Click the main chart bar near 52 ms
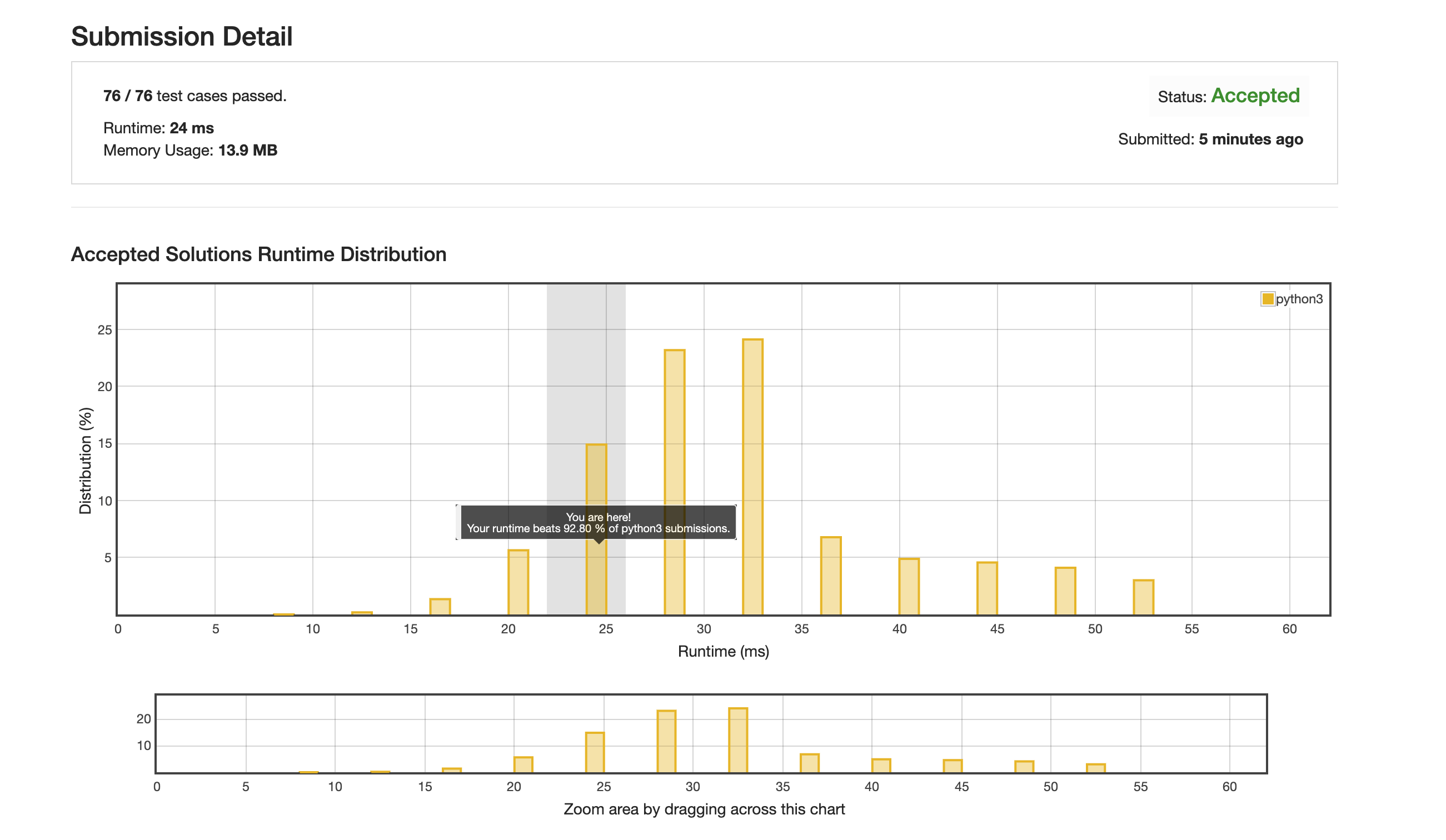Screen dimensions: 1446x840 coord(1143,597)
